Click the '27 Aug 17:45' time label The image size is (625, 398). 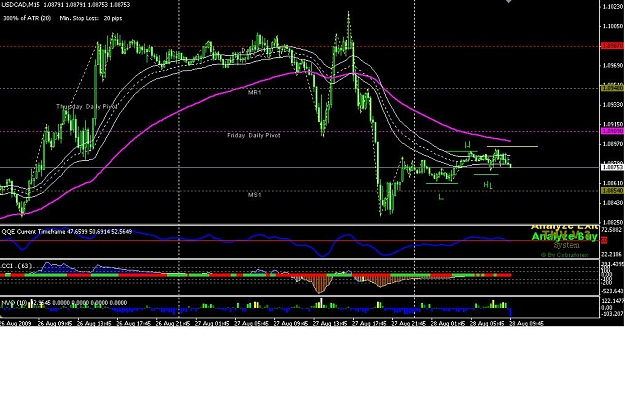pos(369,323)
